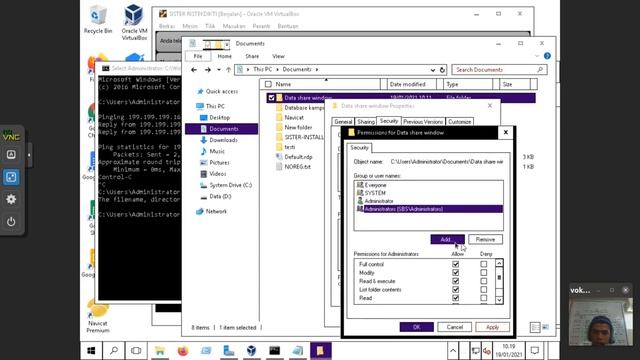Uncheck Data share window folder checkbox
Viewport: 640px width, 360px height.
coord(271,98)
